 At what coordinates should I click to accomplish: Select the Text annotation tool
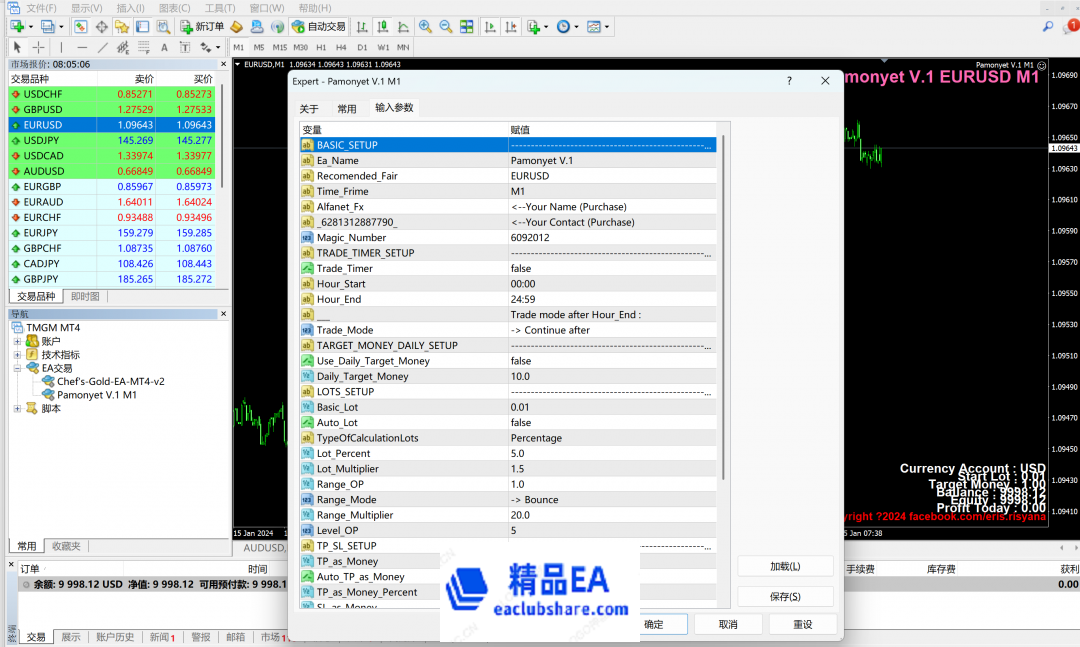click(163, 46)
